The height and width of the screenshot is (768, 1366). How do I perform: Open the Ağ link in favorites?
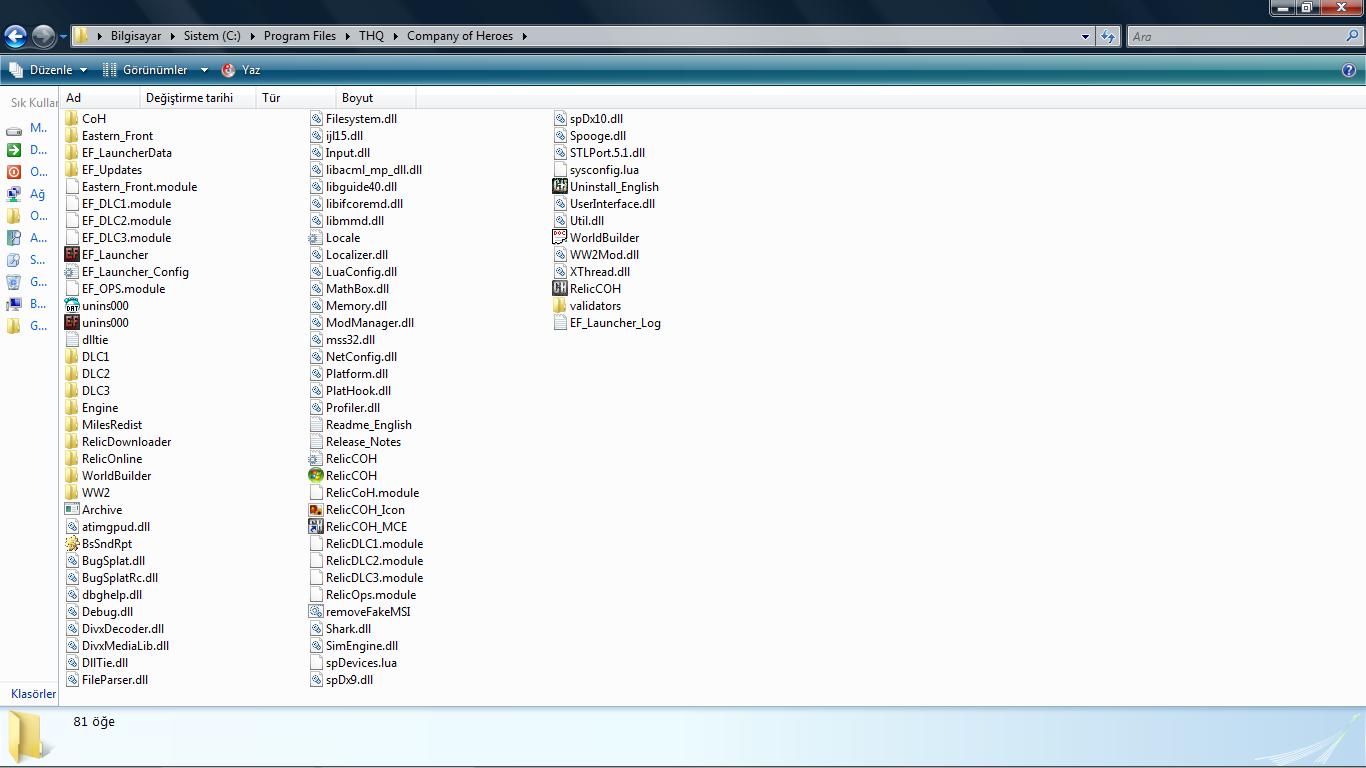(37, 194)
